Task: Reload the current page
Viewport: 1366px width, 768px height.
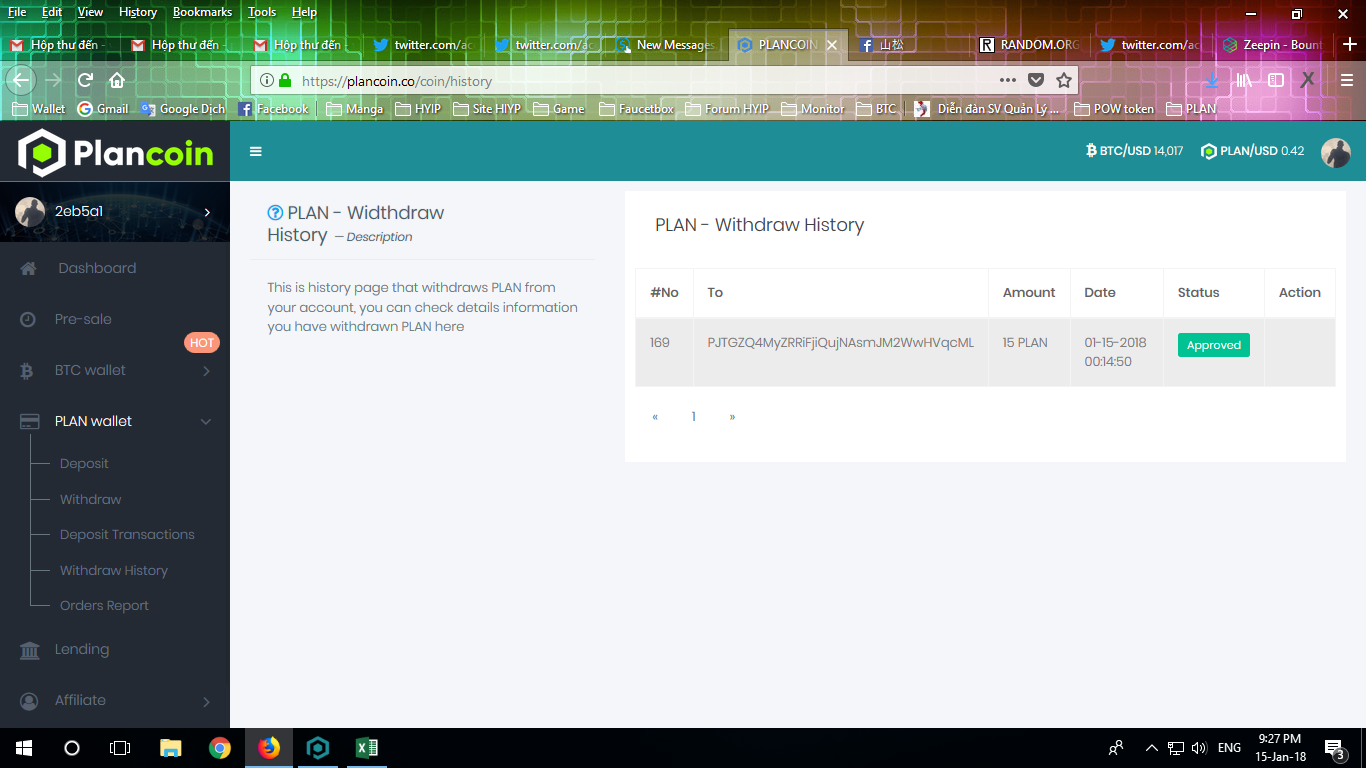Action: [86, 80]
